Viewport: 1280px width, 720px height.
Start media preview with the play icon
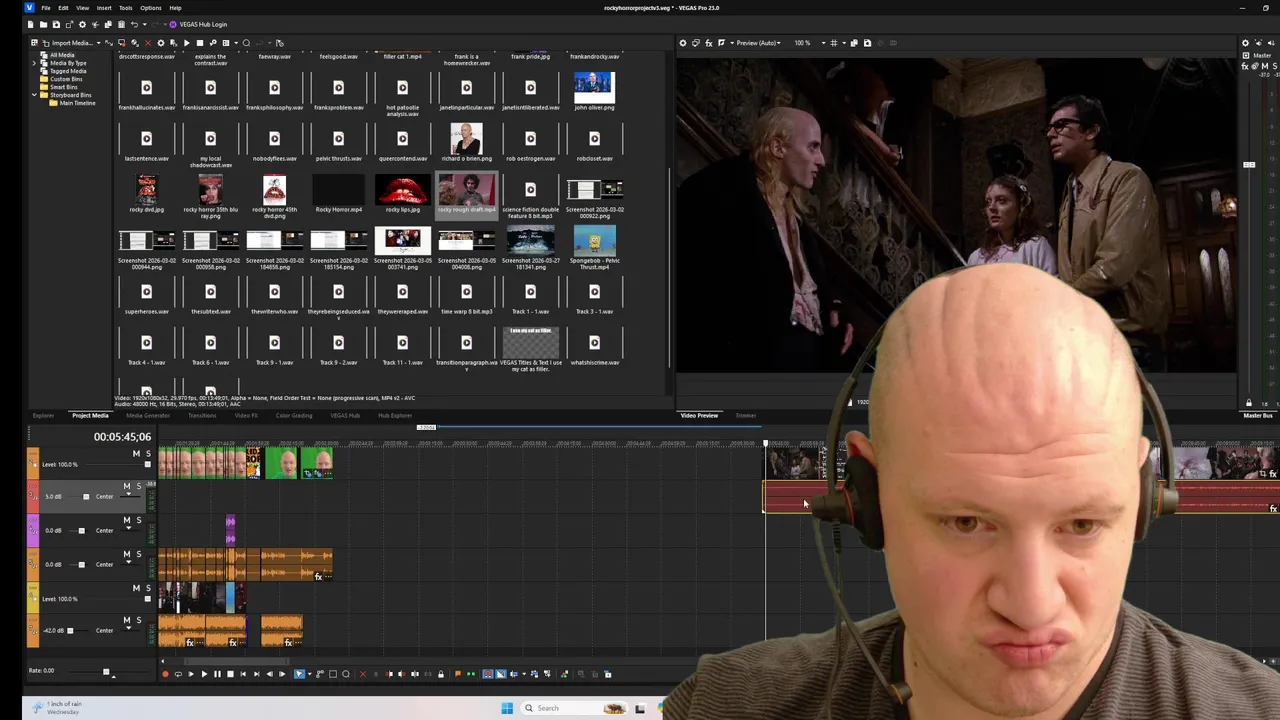[187, 43]
